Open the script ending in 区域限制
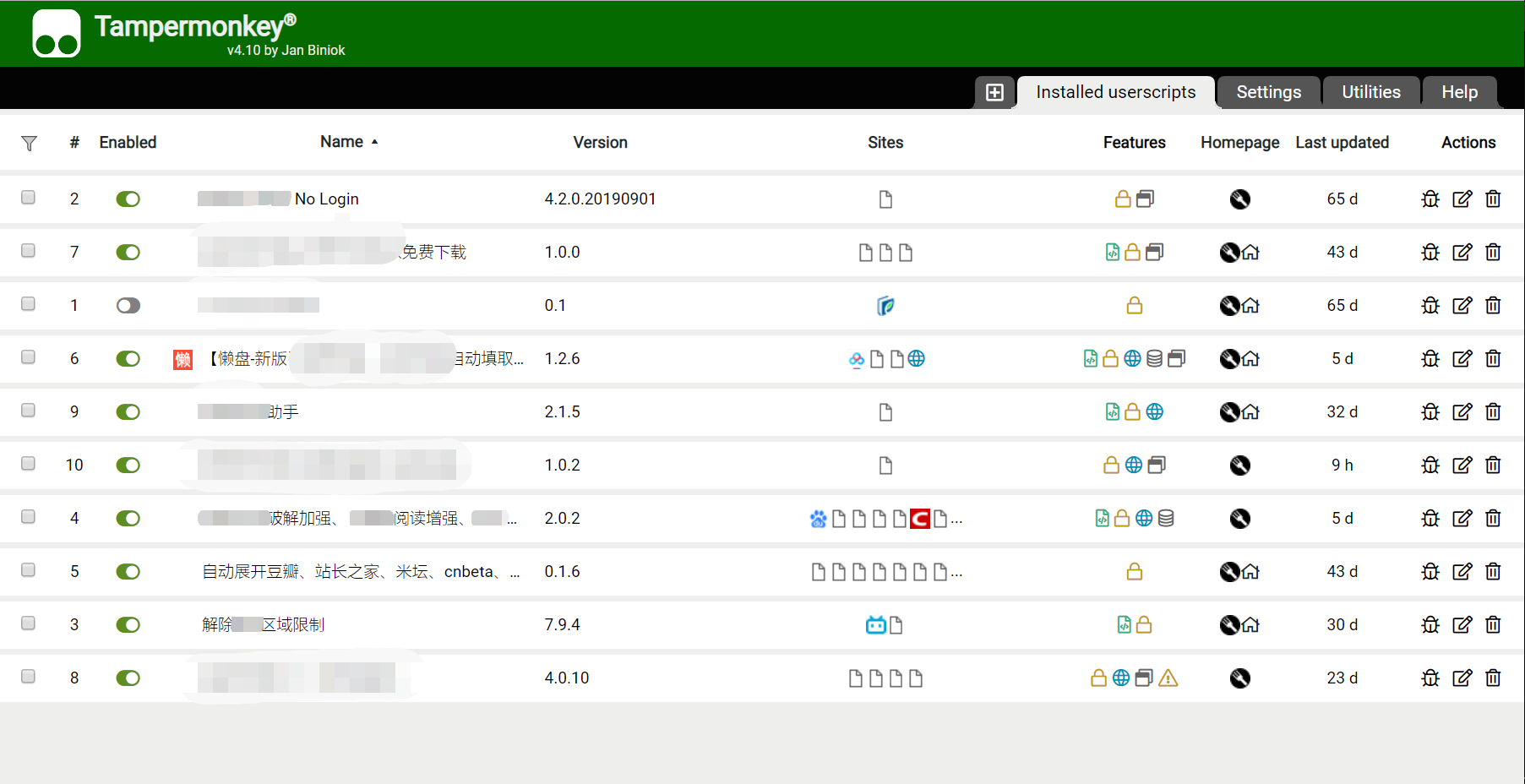This screenshot has height=784, width=1525. [x=263, y=625]
